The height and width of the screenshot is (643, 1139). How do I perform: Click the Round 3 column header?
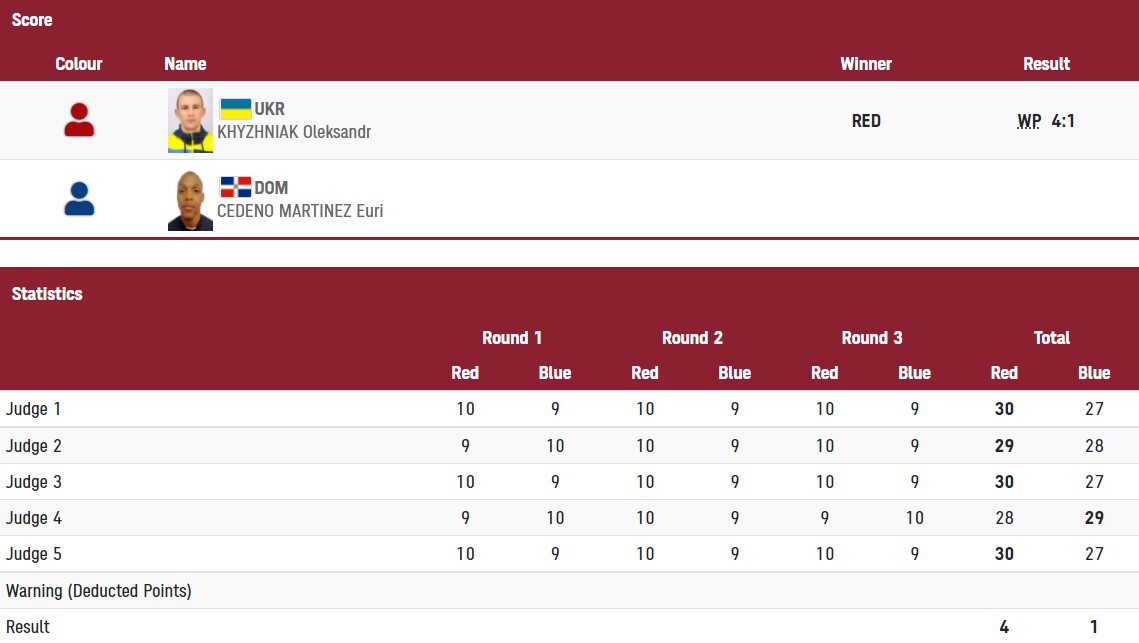(x=872, y=338)
